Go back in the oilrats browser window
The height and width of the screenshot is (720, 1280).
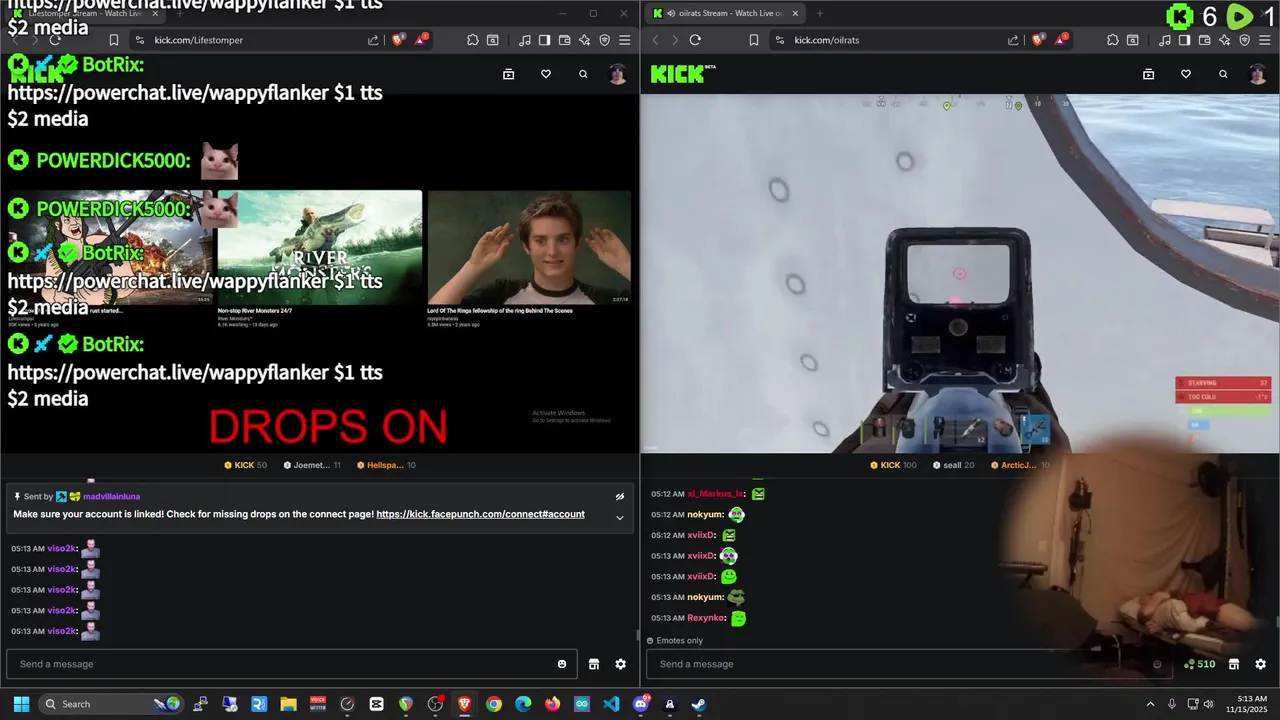pyautogui.click(x=656, y=40)
